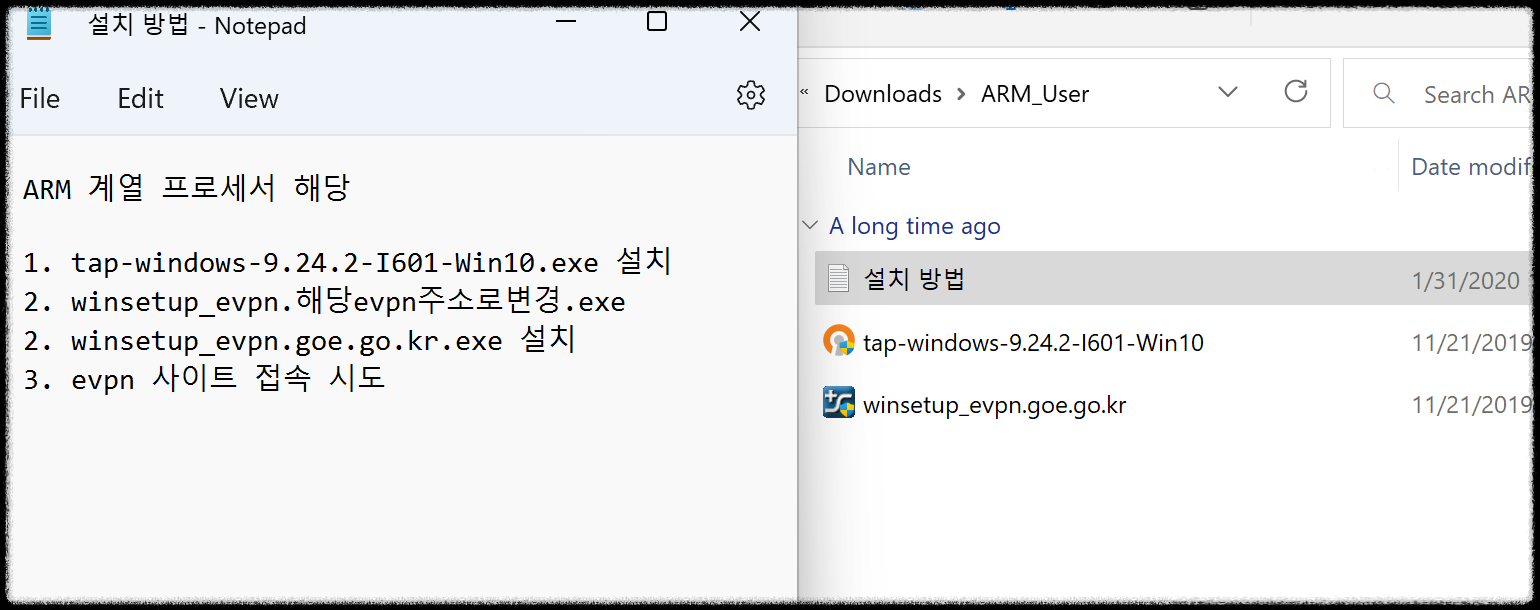Image resolution: width=1540 pixels, height=610 pixels.
Task: Open Notepad settings gear icon
Action: click(750, 95)
